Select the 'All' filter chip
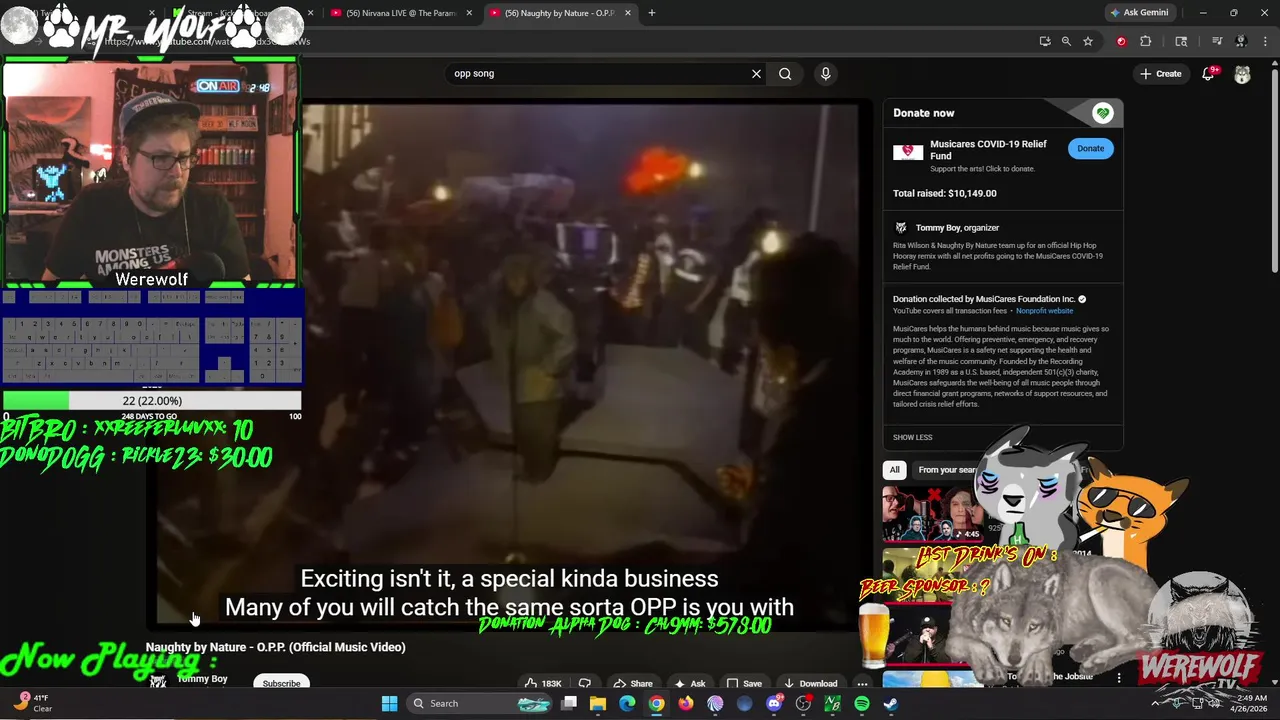This screenshot has height=720, width=1280. tap(895, 470)
